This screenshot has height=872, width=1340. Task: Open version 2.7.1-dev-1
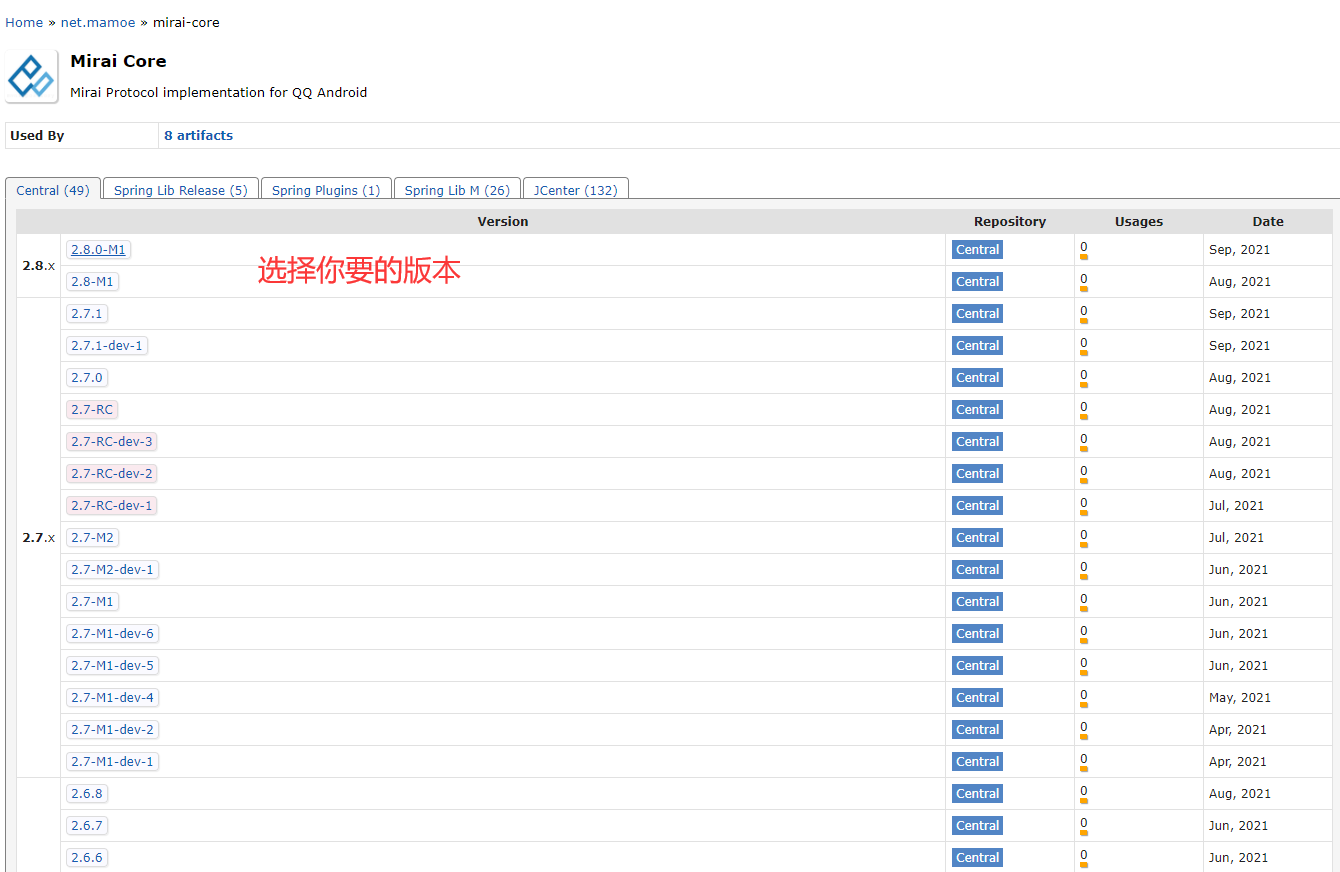tap(107, 346)
